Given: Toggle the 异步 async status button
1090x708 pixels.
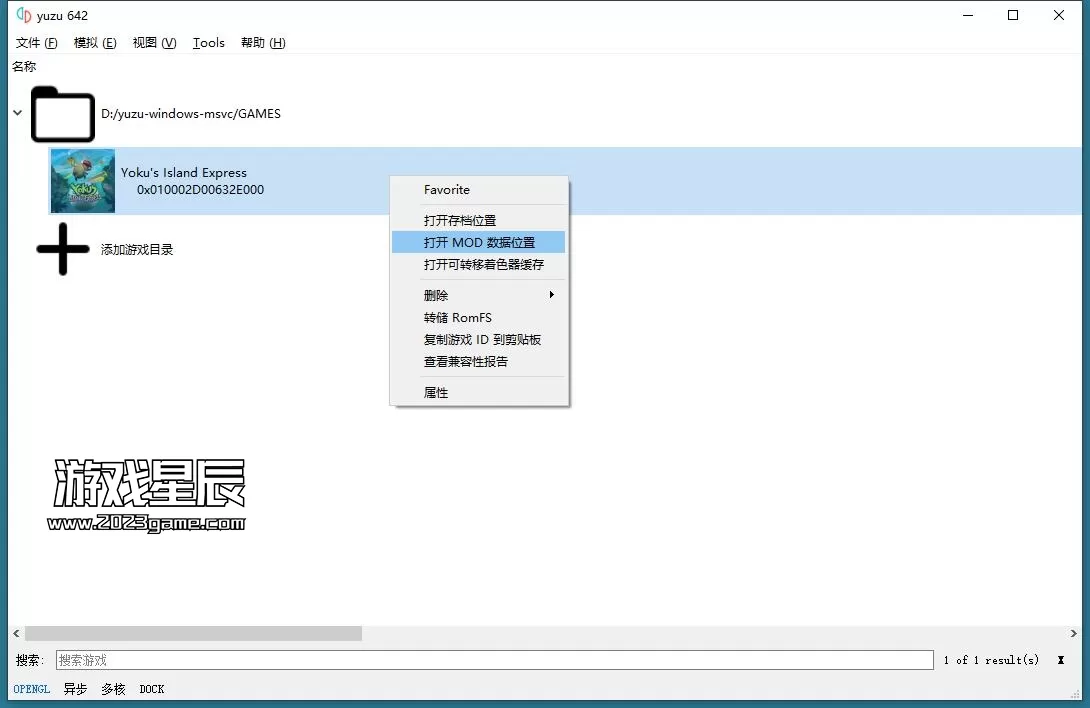Looking at the screenshot, I should click(75, 689).
